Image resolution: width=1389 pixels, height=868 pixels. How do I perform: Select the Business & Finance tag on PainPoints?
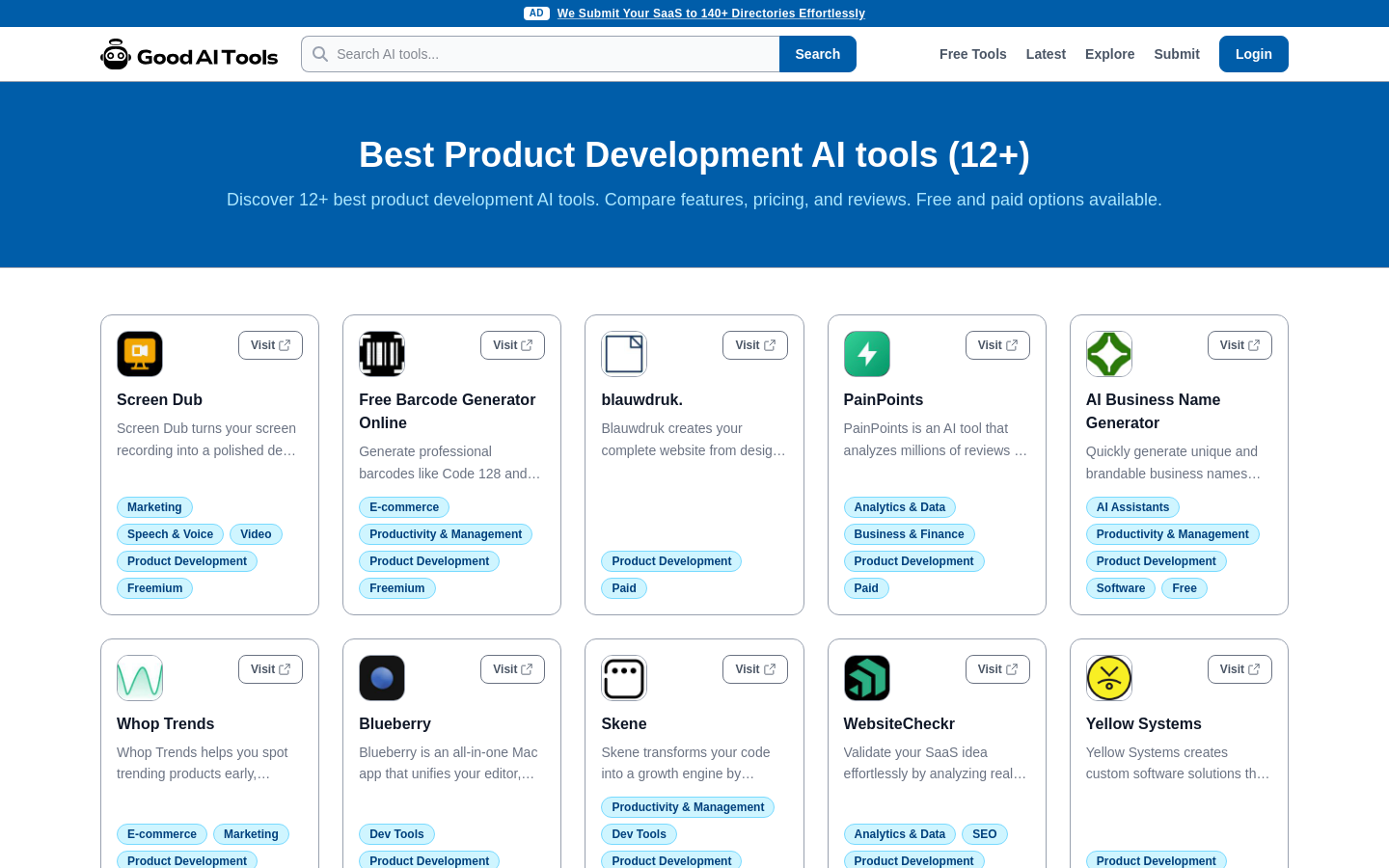[x=910, y=534]
